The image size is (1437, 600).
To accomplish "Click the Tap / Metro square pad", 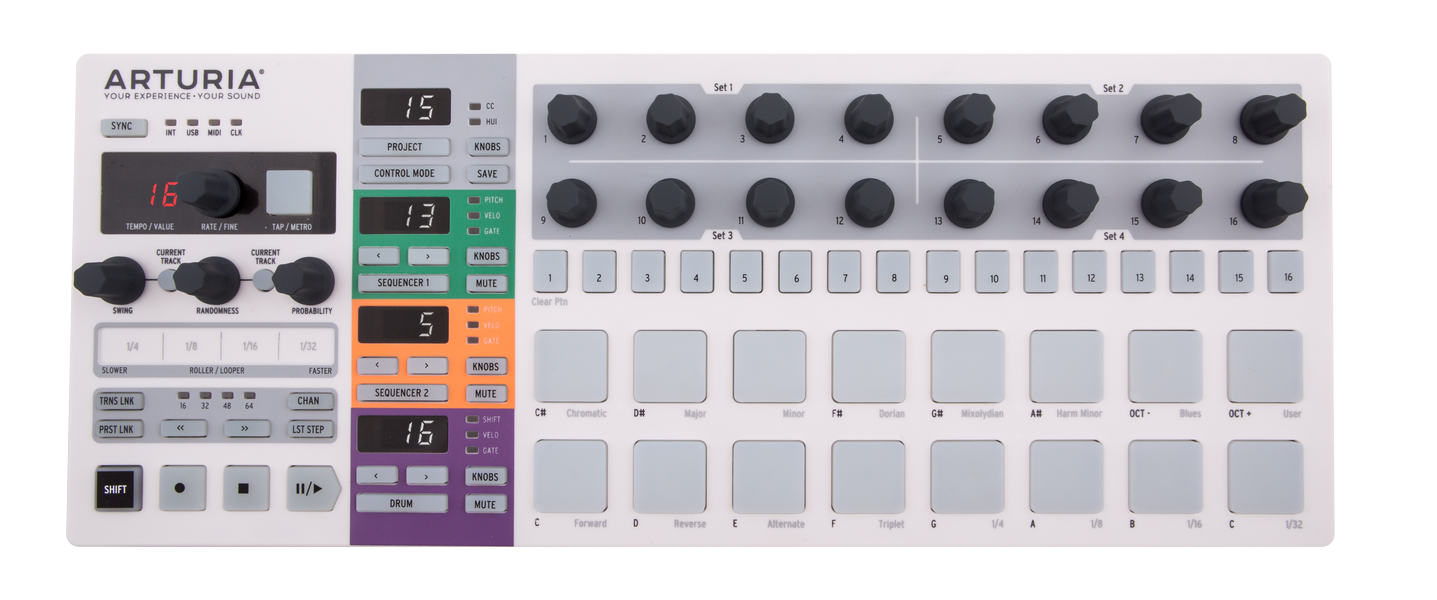I will point(289,190).
